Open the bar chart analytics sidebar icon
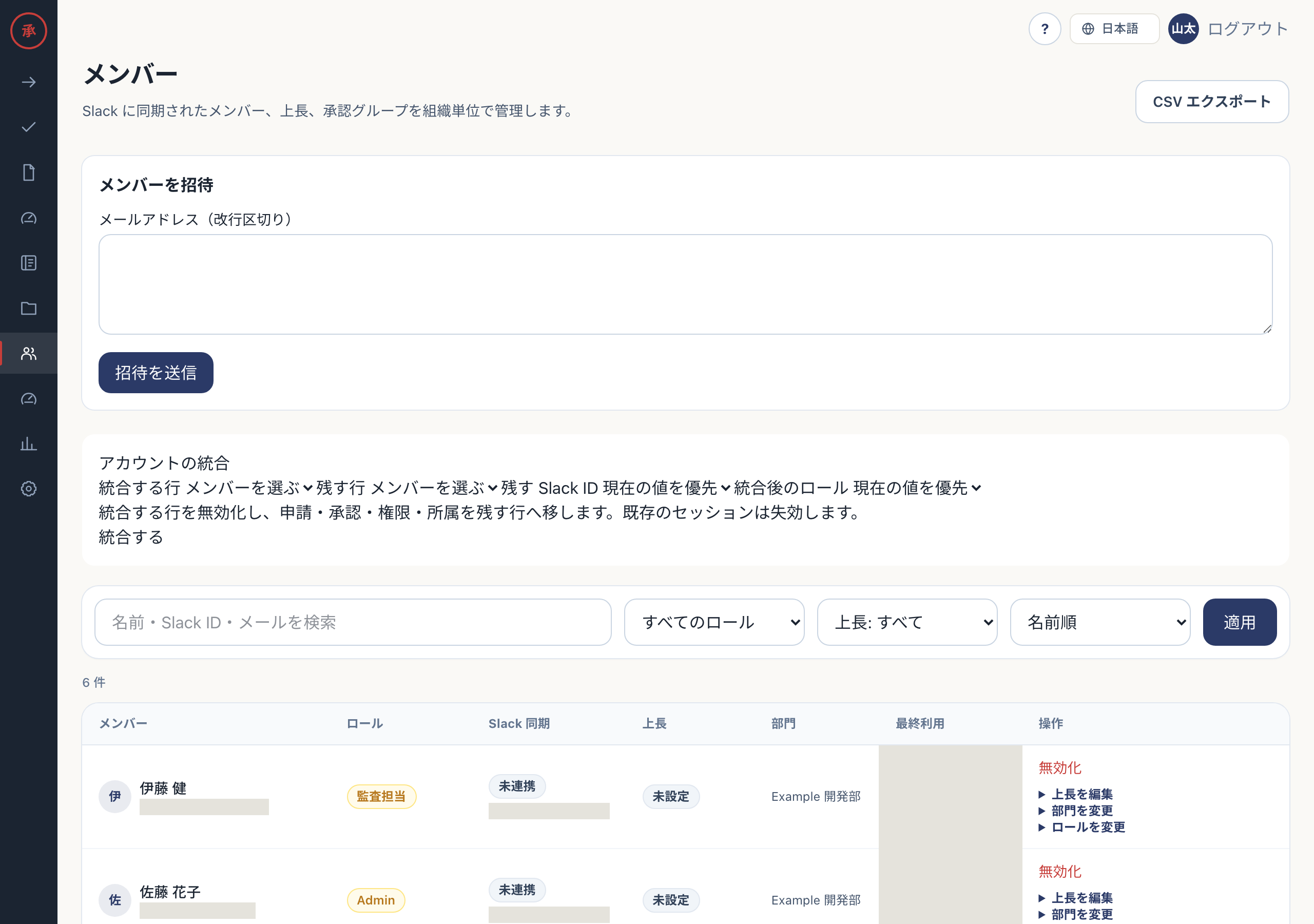The height and width of the screenshot is (924, 1314). point(29,444)
